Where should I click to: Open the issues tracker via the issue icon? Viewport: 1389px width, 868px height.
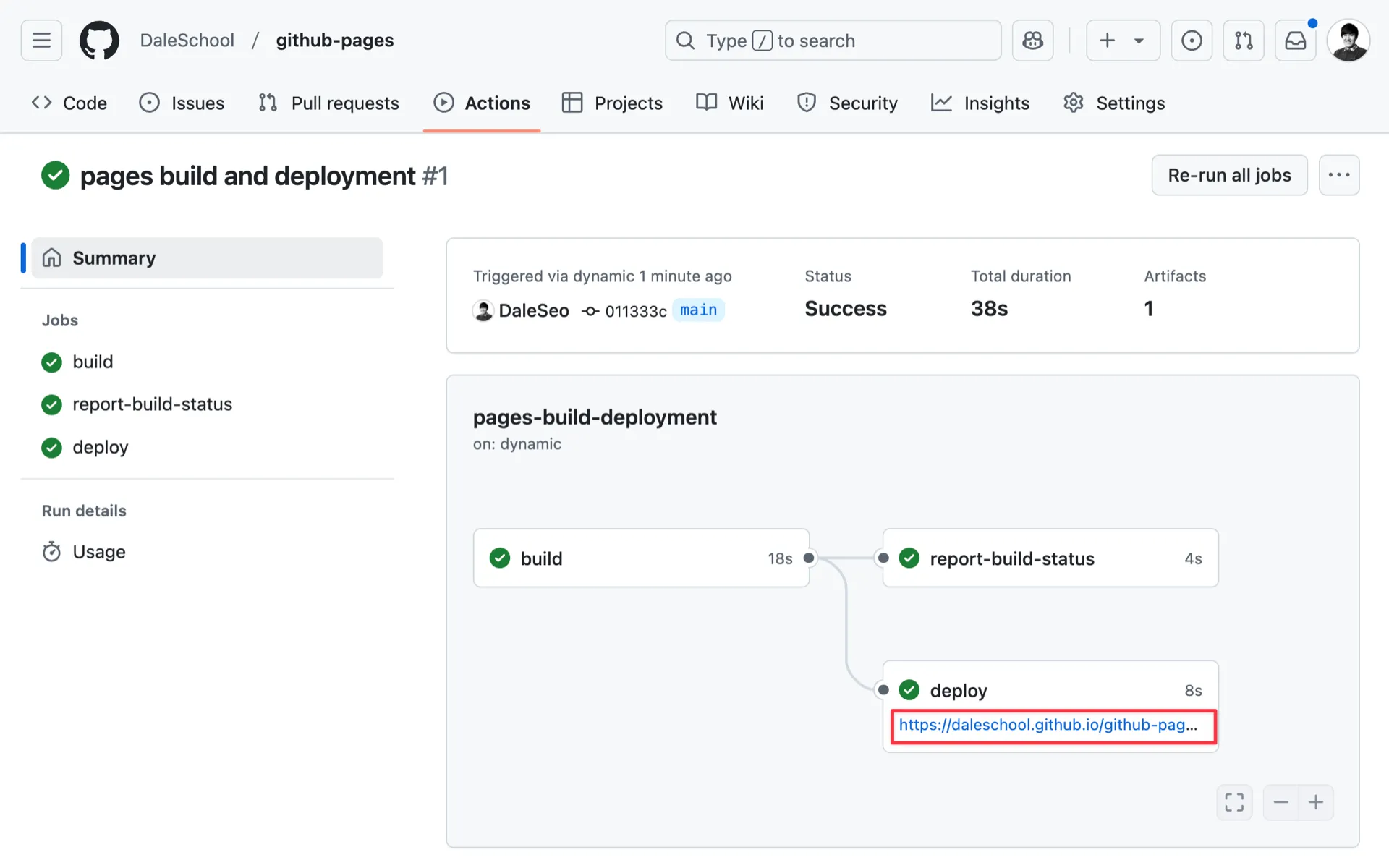[1192, 41]
